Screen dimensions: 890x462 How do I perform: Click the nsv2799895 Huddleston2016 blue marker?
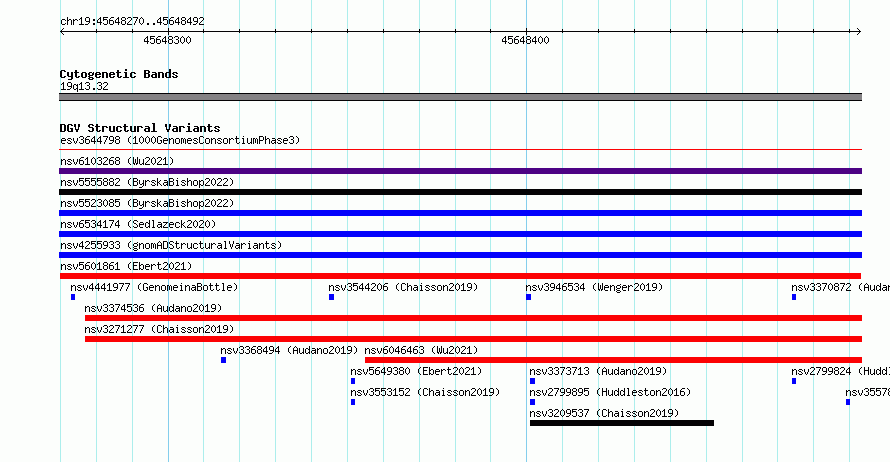tap(532, 402)
